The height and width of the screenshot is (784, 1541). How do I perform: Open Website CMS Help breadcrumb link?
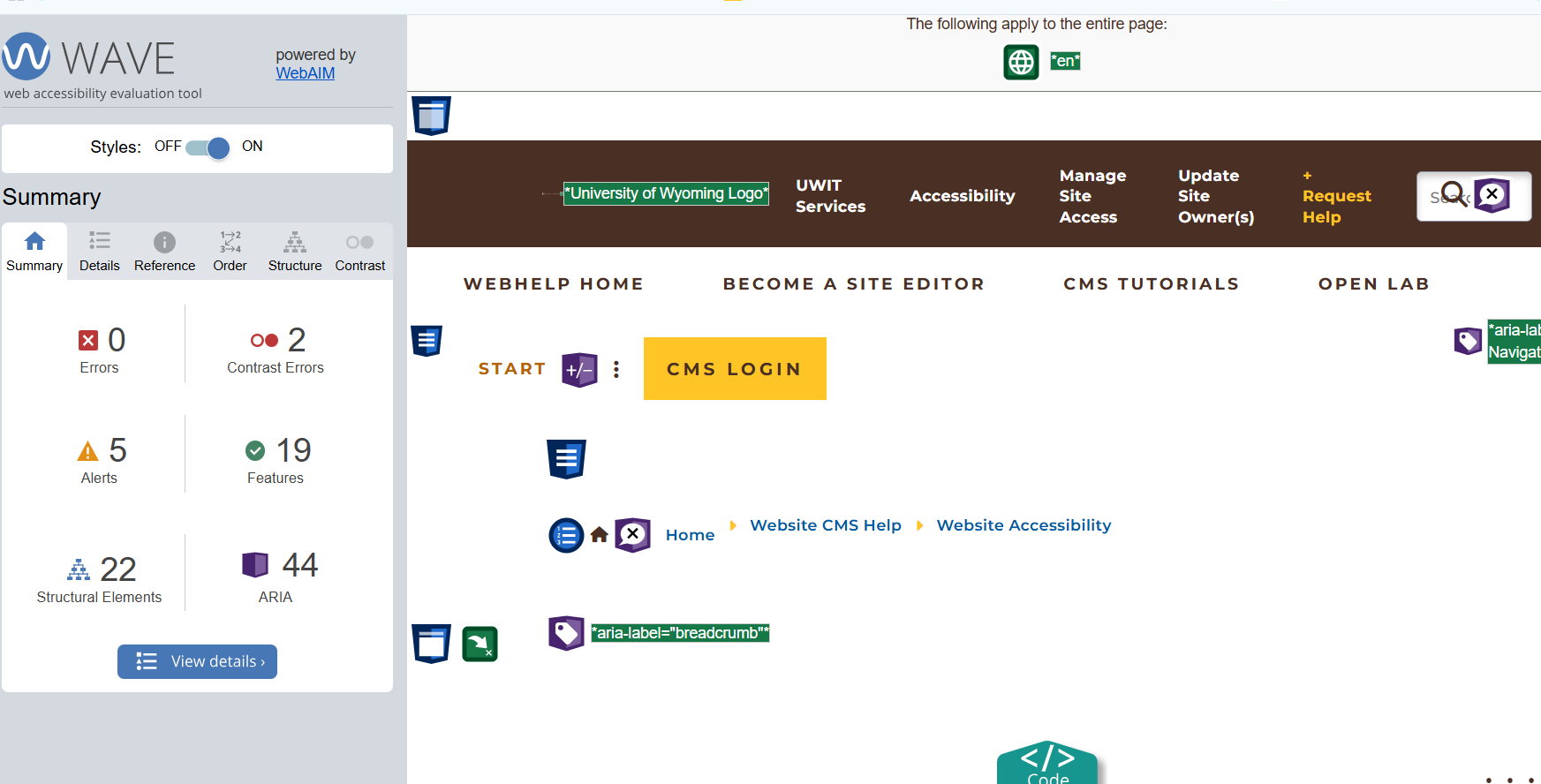(x=826, y=525)
